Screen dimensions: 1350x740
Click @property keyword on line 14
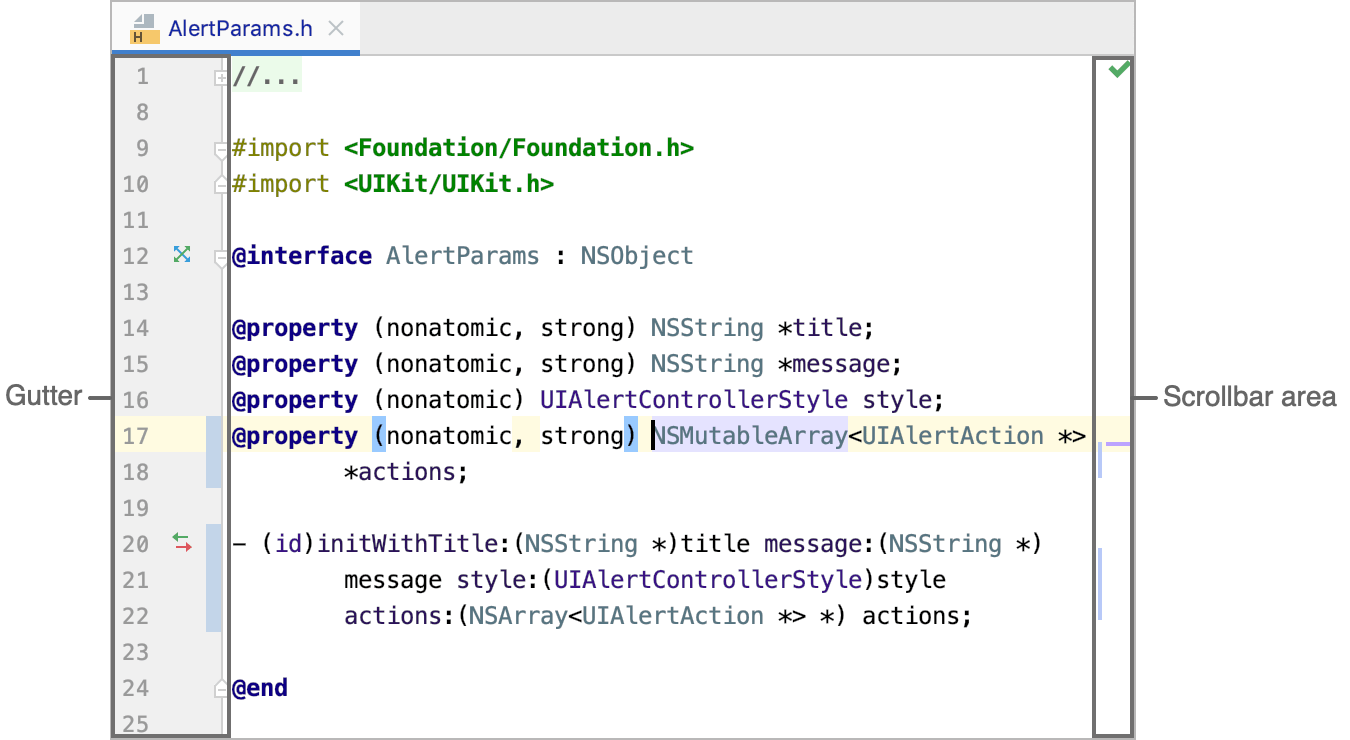pos(295,328)
